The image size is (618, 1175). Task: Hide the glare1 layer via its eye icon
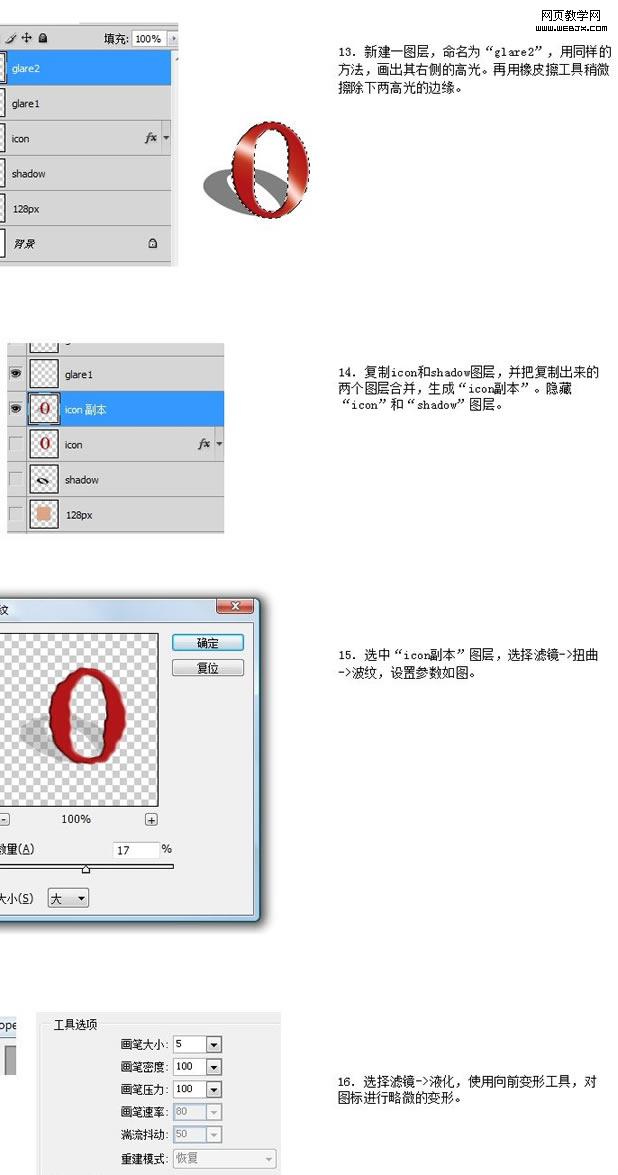(16, 374)
